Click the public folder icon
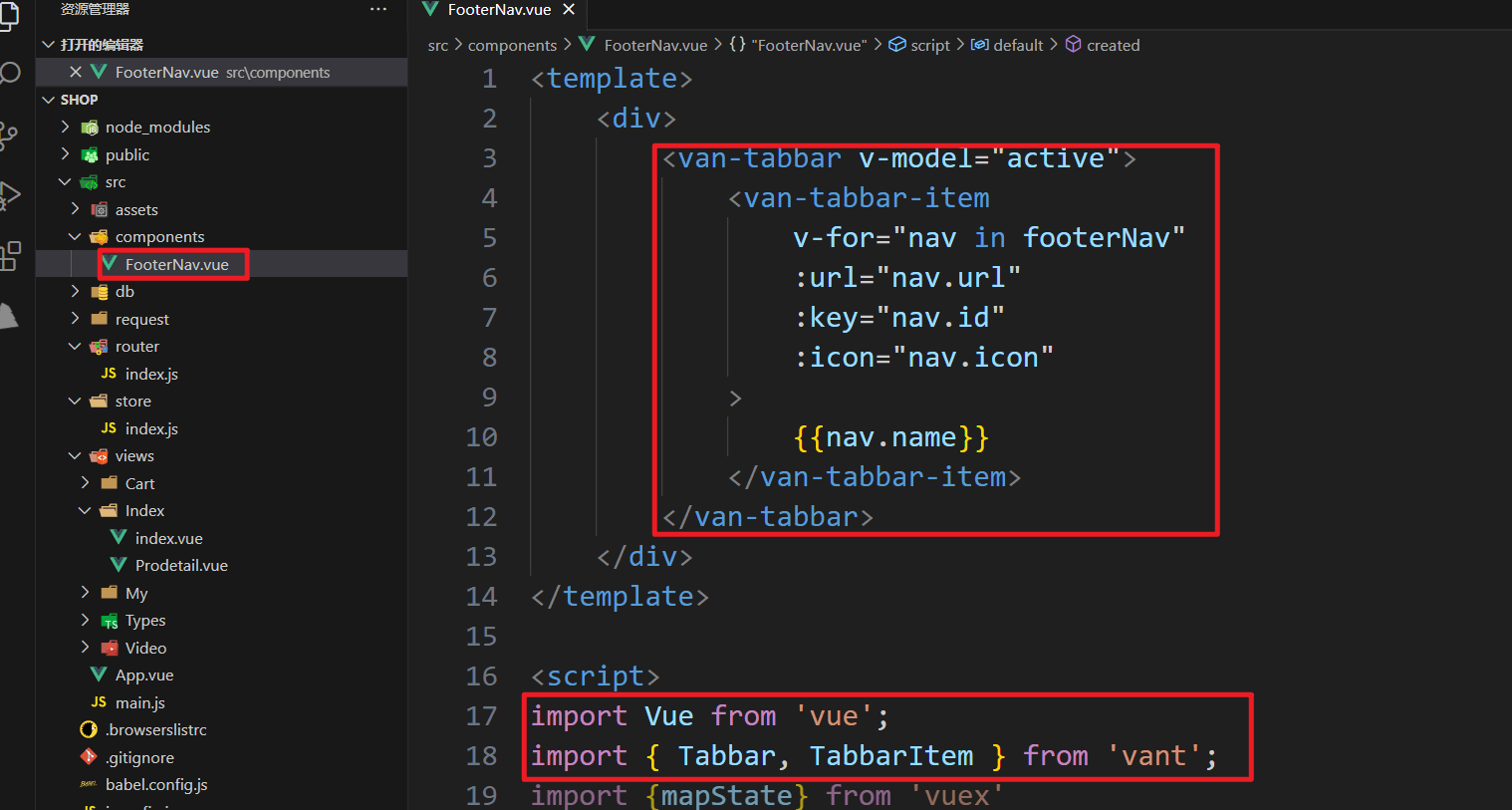The width and height of the screenshot is (1512, 810). (90, 154)
